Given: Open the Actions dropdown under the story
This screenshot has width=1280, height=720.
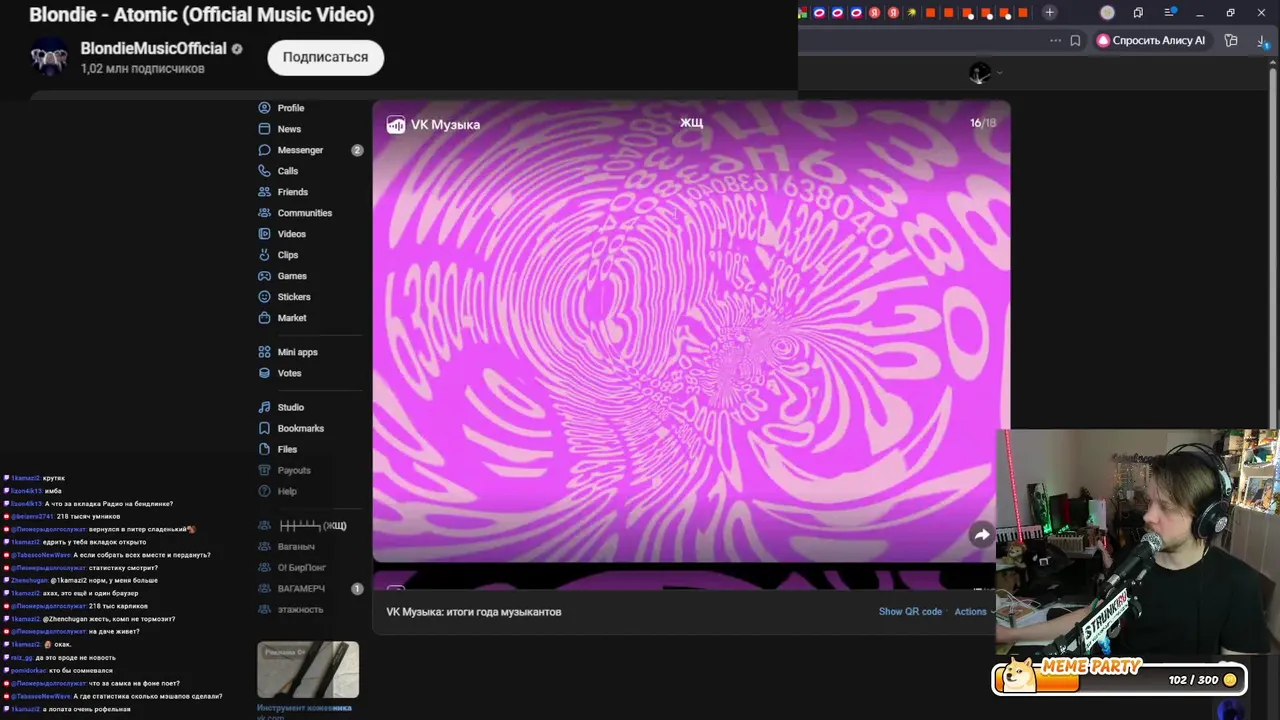Looking at the screenshot, I should click(973, 612).
